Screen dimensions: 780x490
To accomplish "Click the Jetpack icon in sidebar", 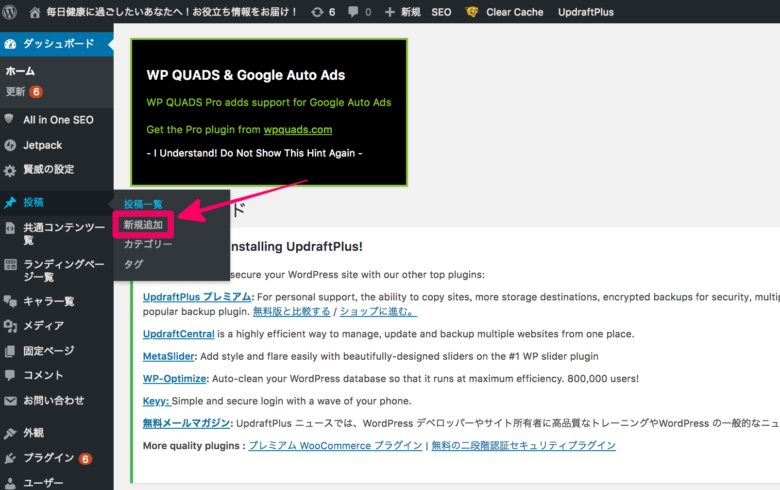I will pyautogui.click(x=10, y=145).
